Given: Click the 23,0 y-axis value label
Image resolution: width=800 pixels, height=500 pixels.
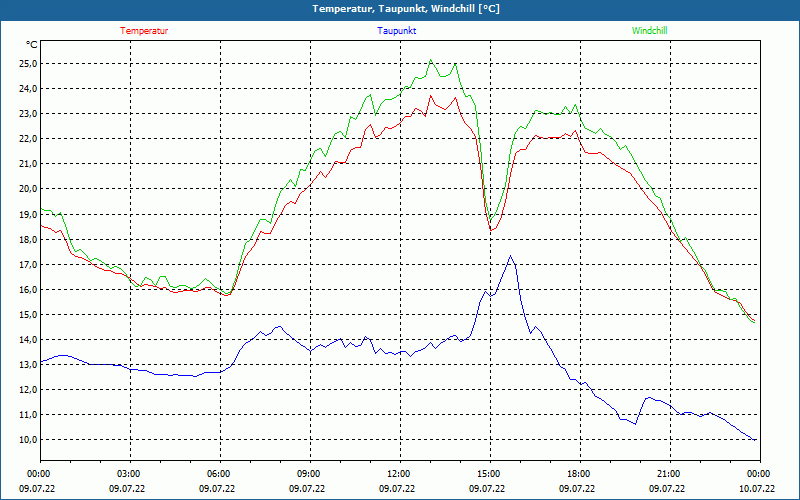Looking at the screenshot, I should [x=27, y=113].
